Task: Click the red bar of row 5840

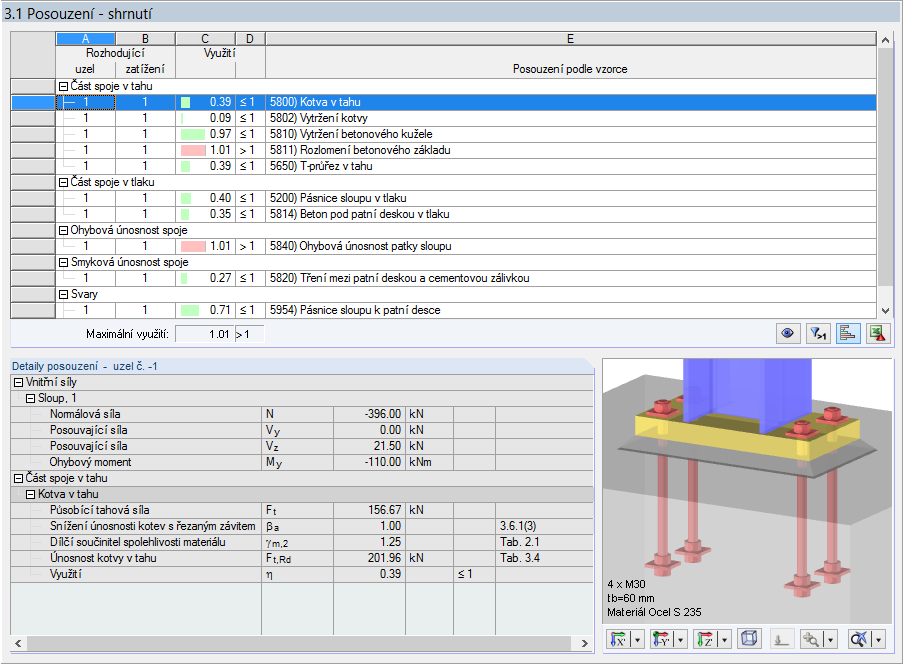Action: point(193,246)
